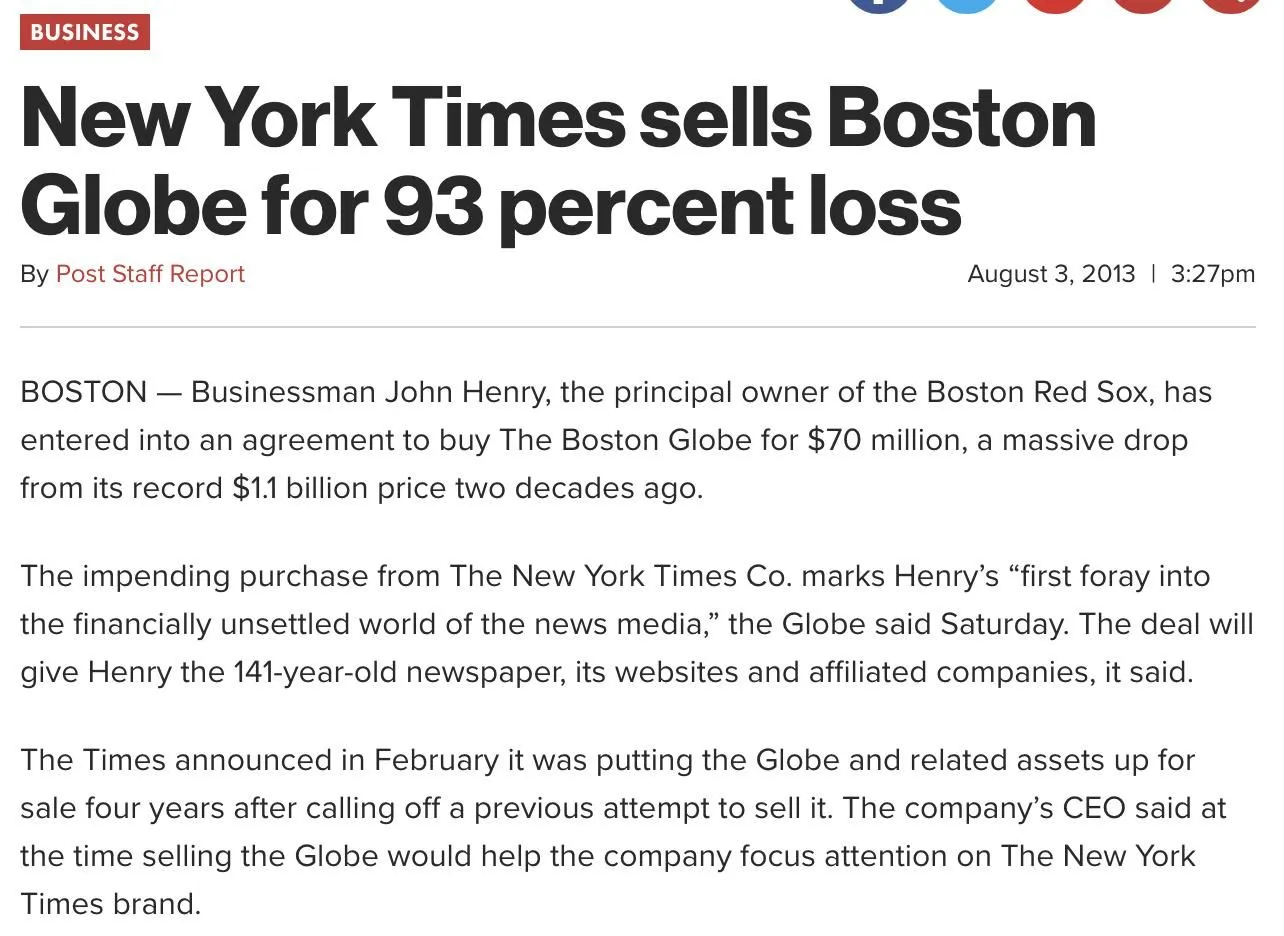Click the word "February" in the third paragraph
The height and width of the screenshot is (936, 1284).
(x=436, y=760)
